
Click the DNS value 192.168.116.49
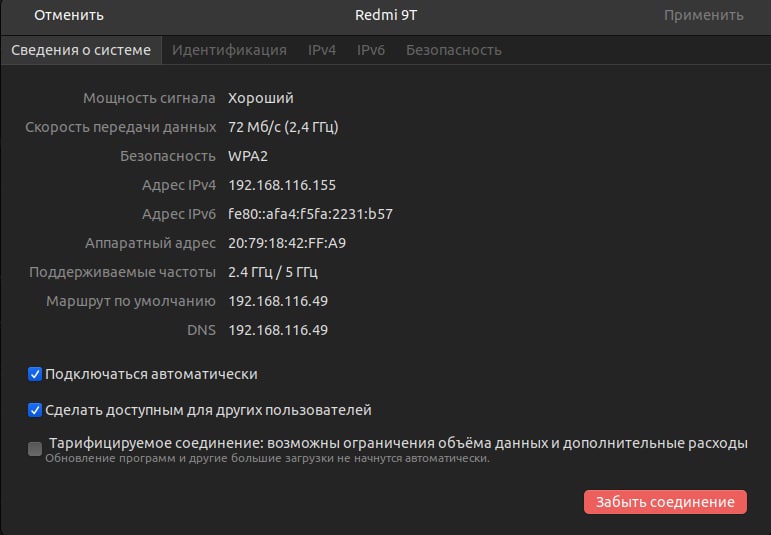point(278,330)
